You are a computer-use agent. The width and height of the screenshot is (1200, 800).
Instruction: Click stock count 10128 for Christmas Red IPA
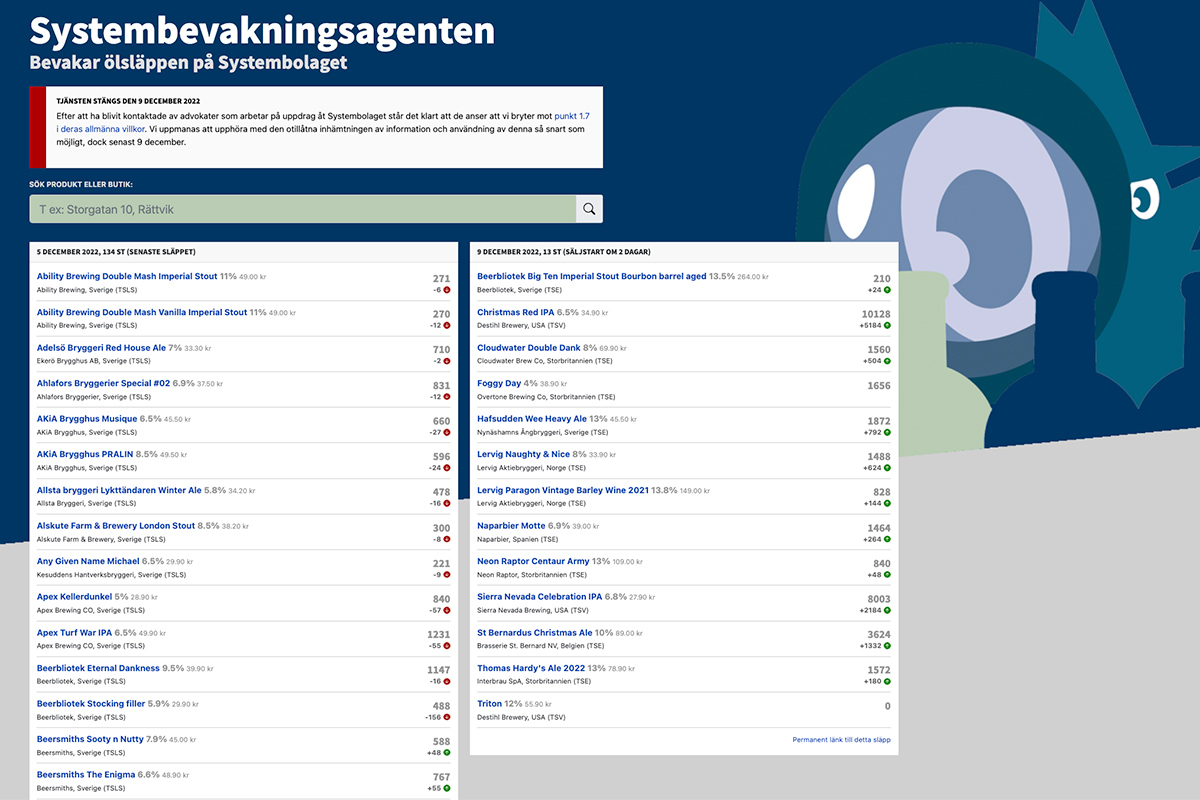tap(874, 314)
